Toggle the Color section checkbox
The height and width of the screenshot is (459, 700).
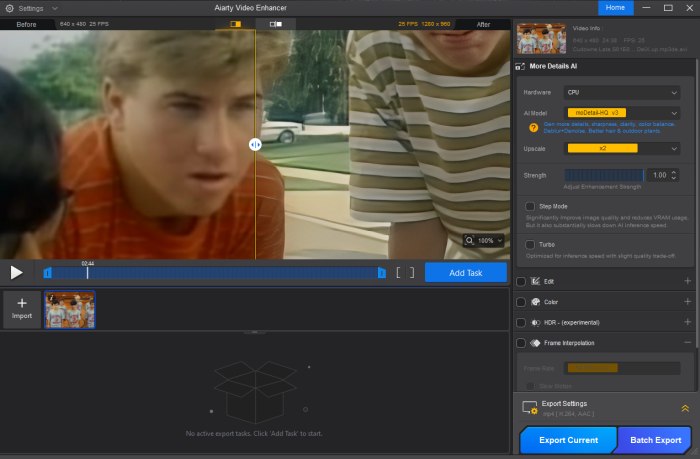click(x=521, y=302)
